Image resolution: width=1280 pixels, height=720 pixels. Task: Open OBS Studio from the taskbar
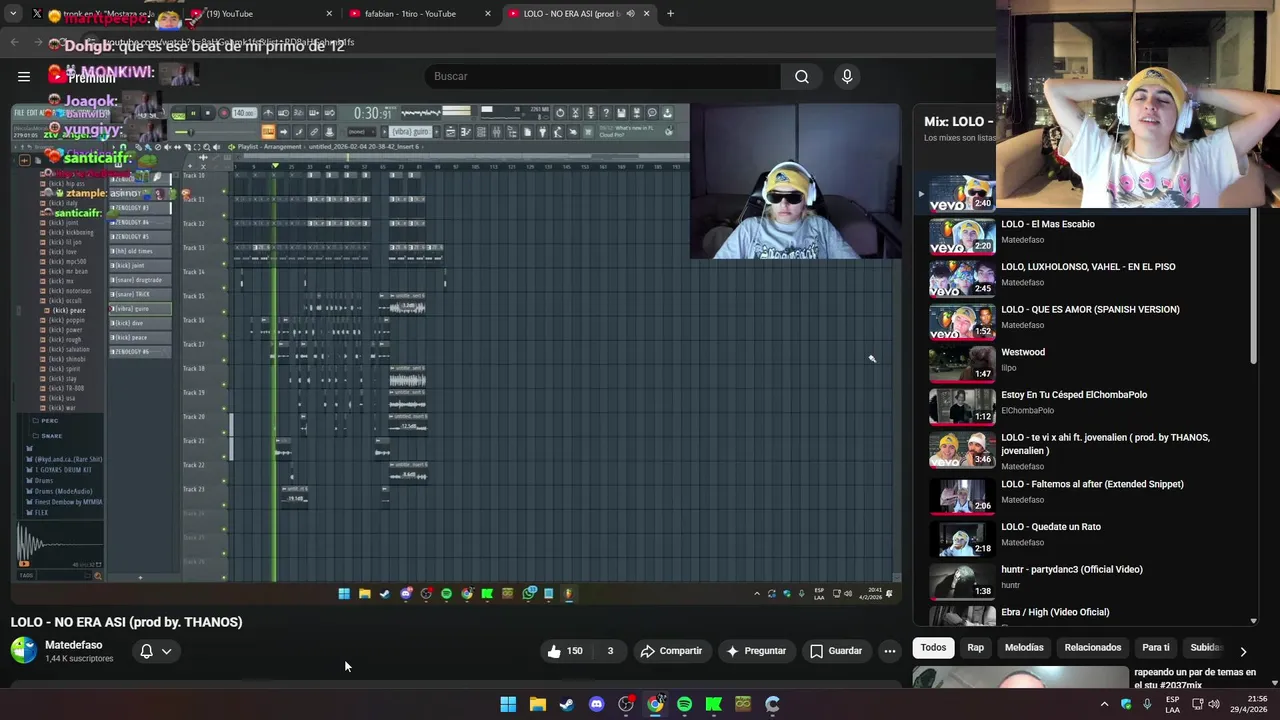(626, 704)
